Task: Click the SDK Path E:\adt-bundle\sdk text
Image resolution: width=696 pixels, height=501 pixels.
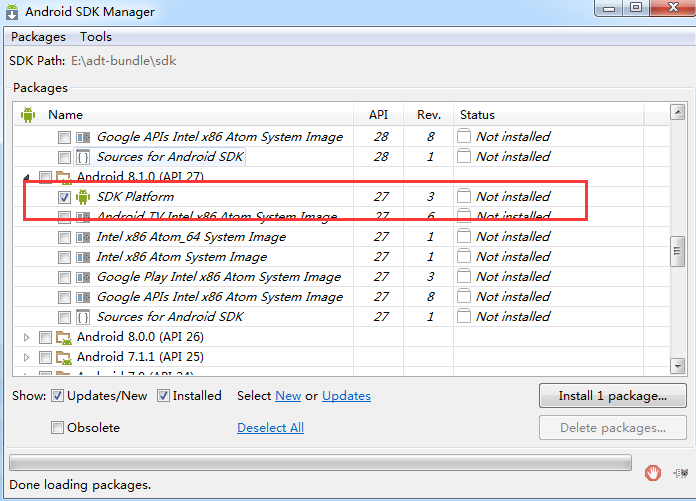Action: pyautogui.click(x=123, y=61)
